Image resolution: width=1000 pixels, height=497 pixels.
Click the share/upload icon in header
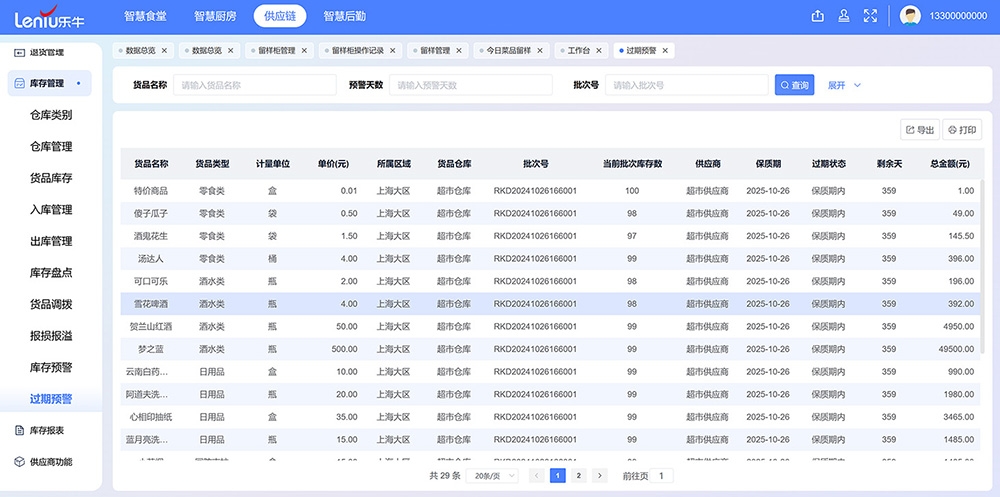pos(818,16)
